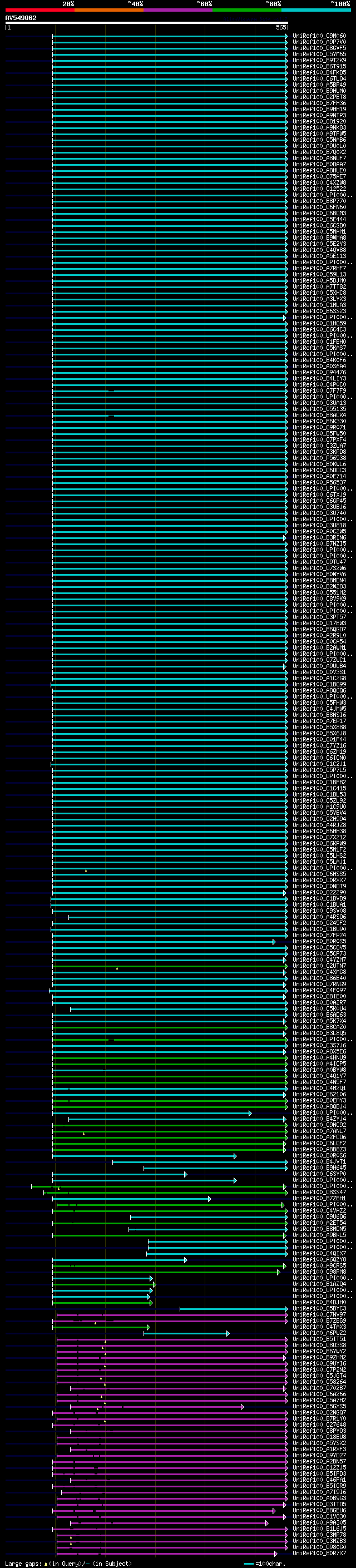Click the UniRef100_P56538 label
Viewport: 356px width, 1568px height.
pyautogui.click(x=319, y=458)
